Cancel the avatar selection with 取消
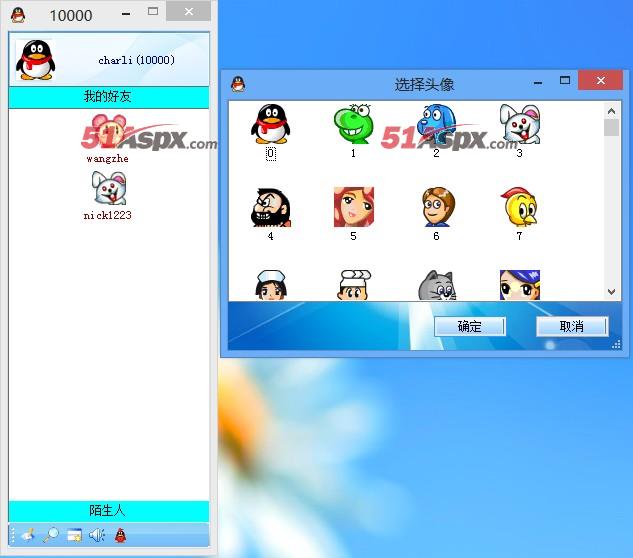This screenshot has height=558, width=633. click(x=572, y=326)
